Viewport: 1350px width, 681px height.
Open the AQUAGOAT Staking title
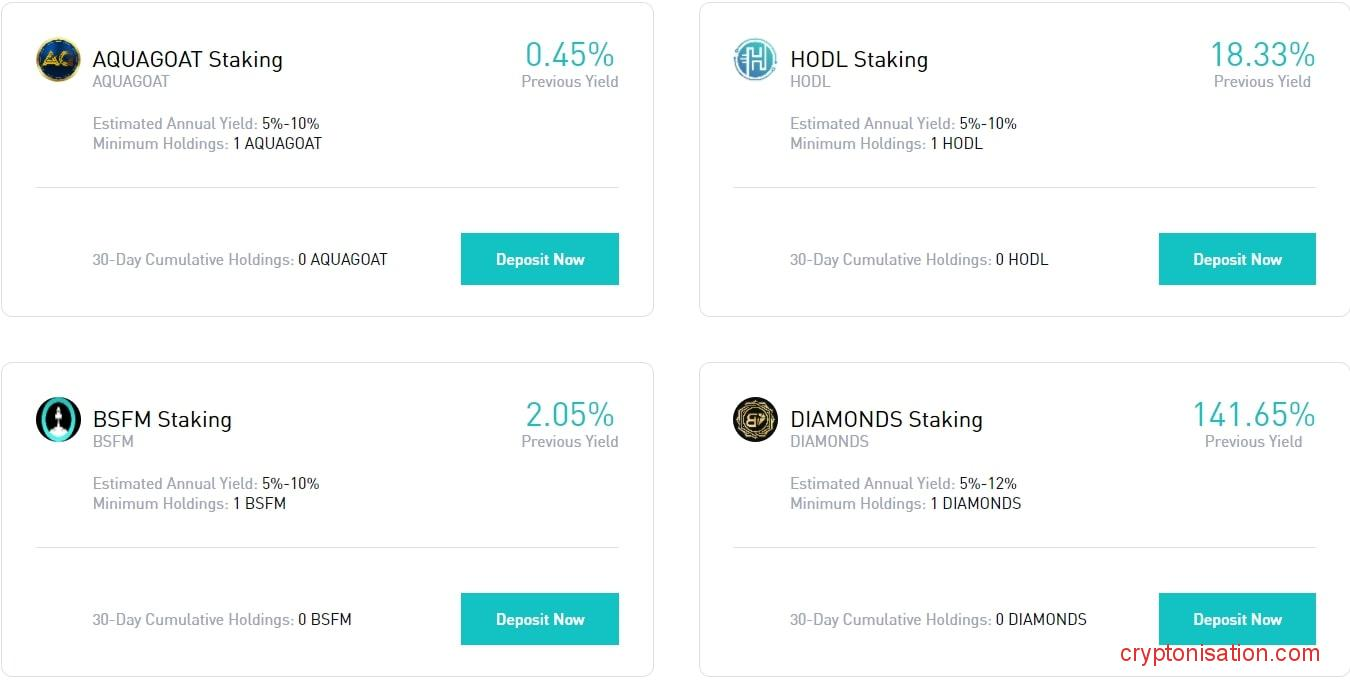(187, 60)
